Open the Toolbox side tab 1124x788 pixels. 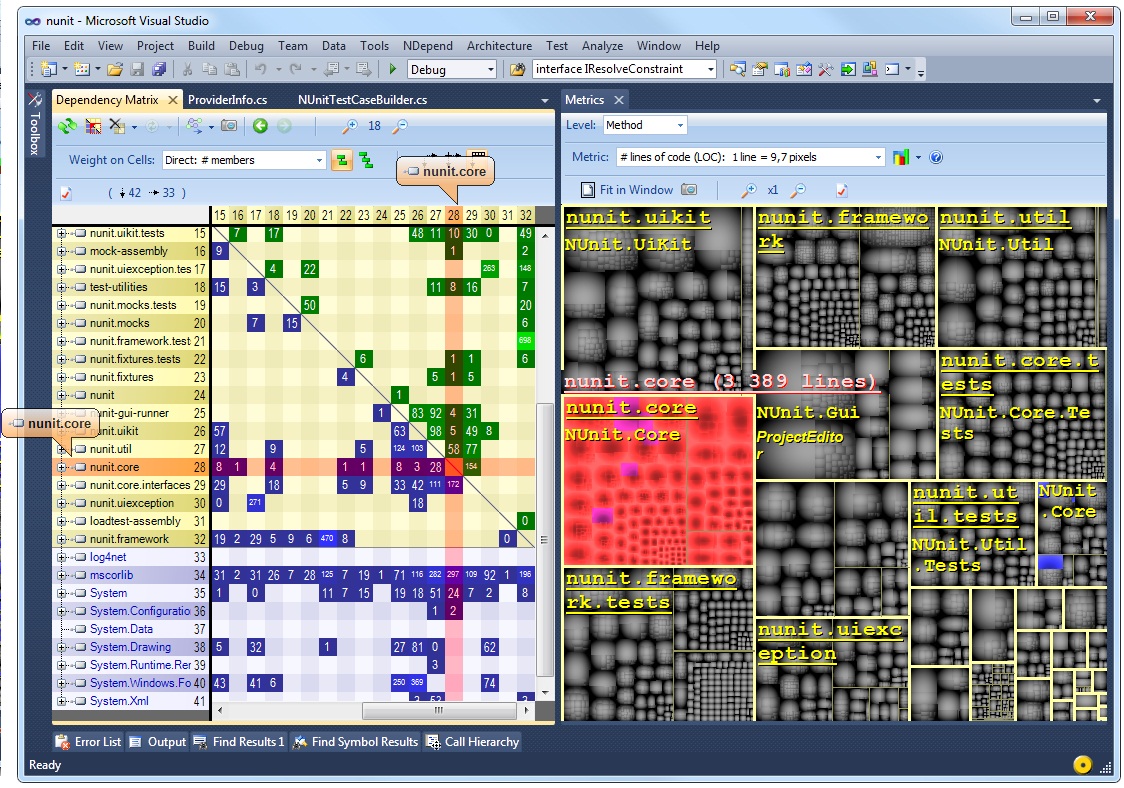coord(34,123)
